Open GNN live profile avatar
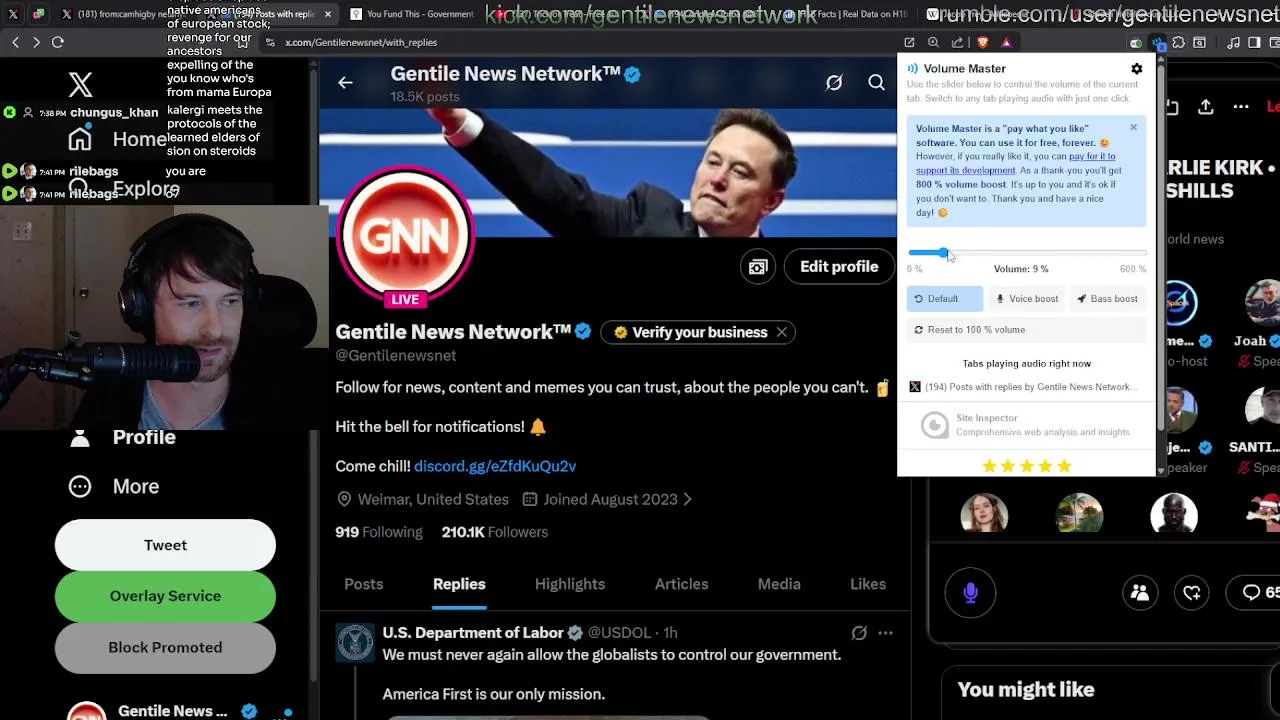The width and height of the screenshot is (1280, 720). (x=405, y=236)
